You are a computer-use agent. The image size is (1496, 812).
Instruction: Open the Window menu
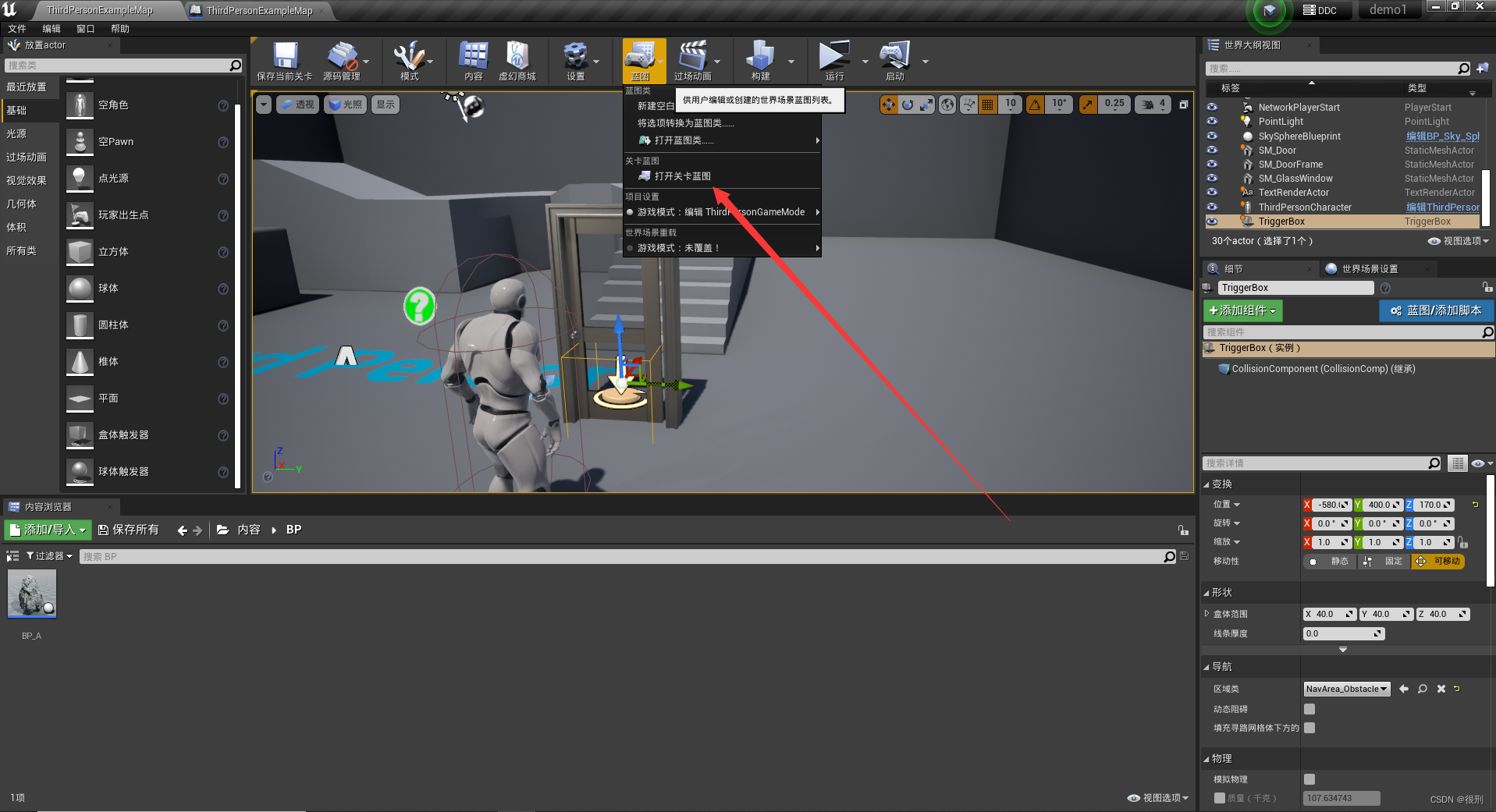coord(86,29)
